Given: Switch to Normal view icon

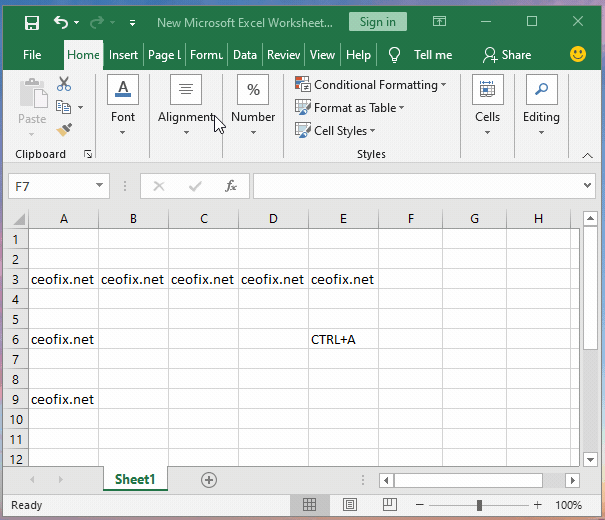Looking at the screenshot, I should [x=309, y=505].
